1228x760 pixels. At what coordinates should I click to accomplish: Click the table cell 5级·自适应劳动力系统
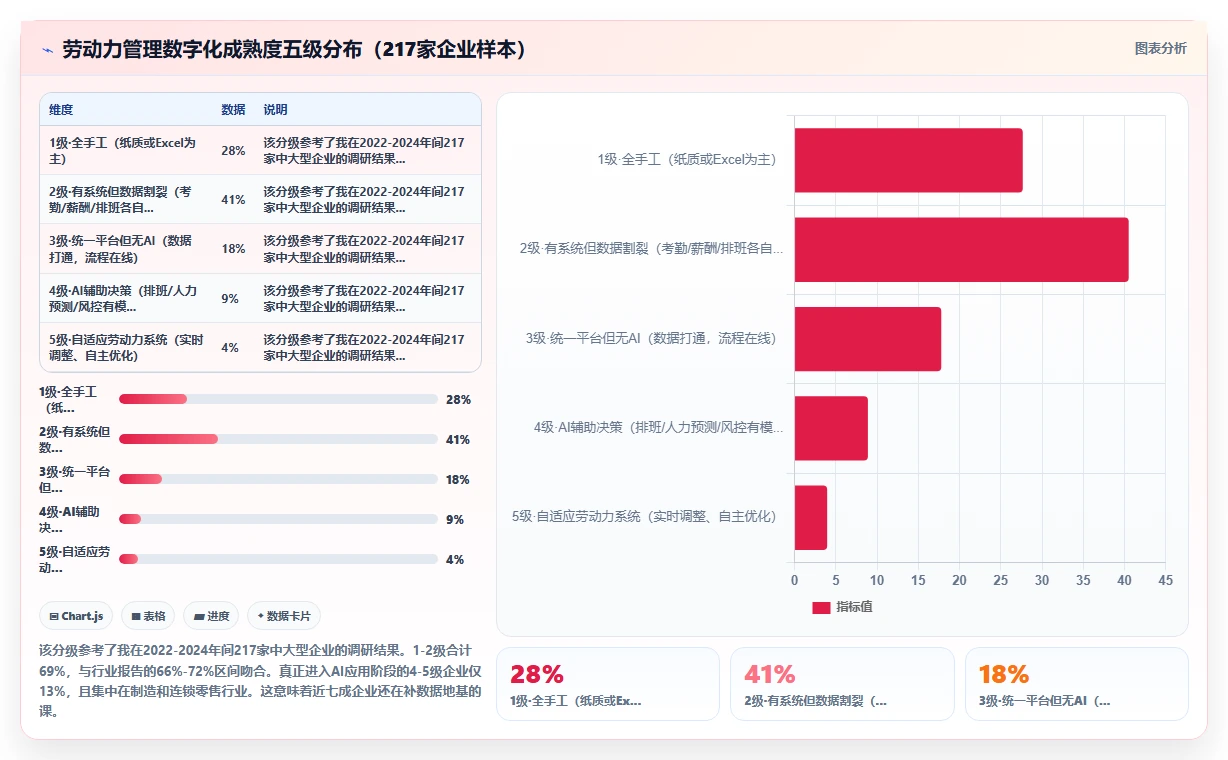point(125,347)
